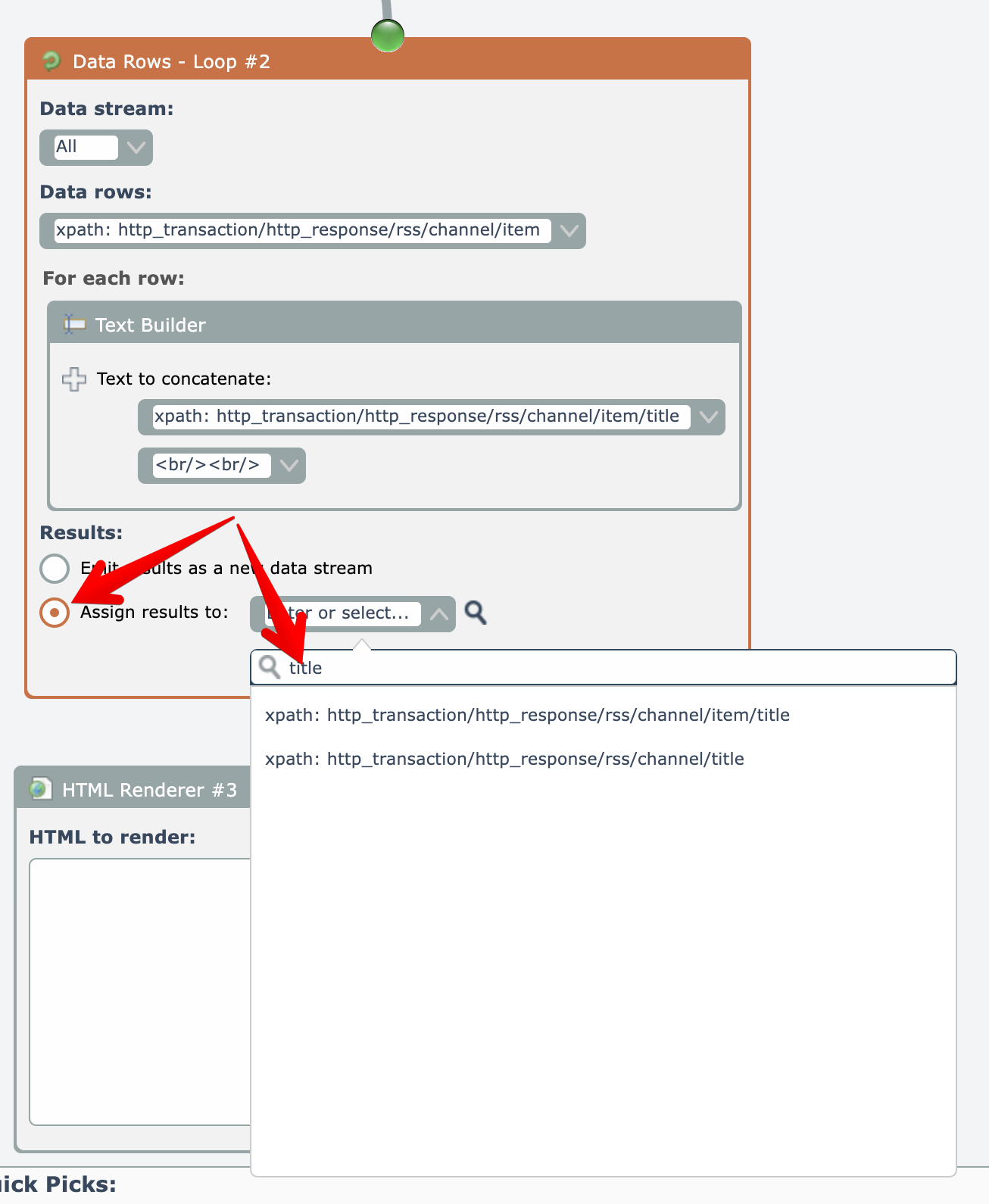This screenshot has width=989, height=1204.
Task: Click the search icon inside filter box
Action: click(270, 667)
